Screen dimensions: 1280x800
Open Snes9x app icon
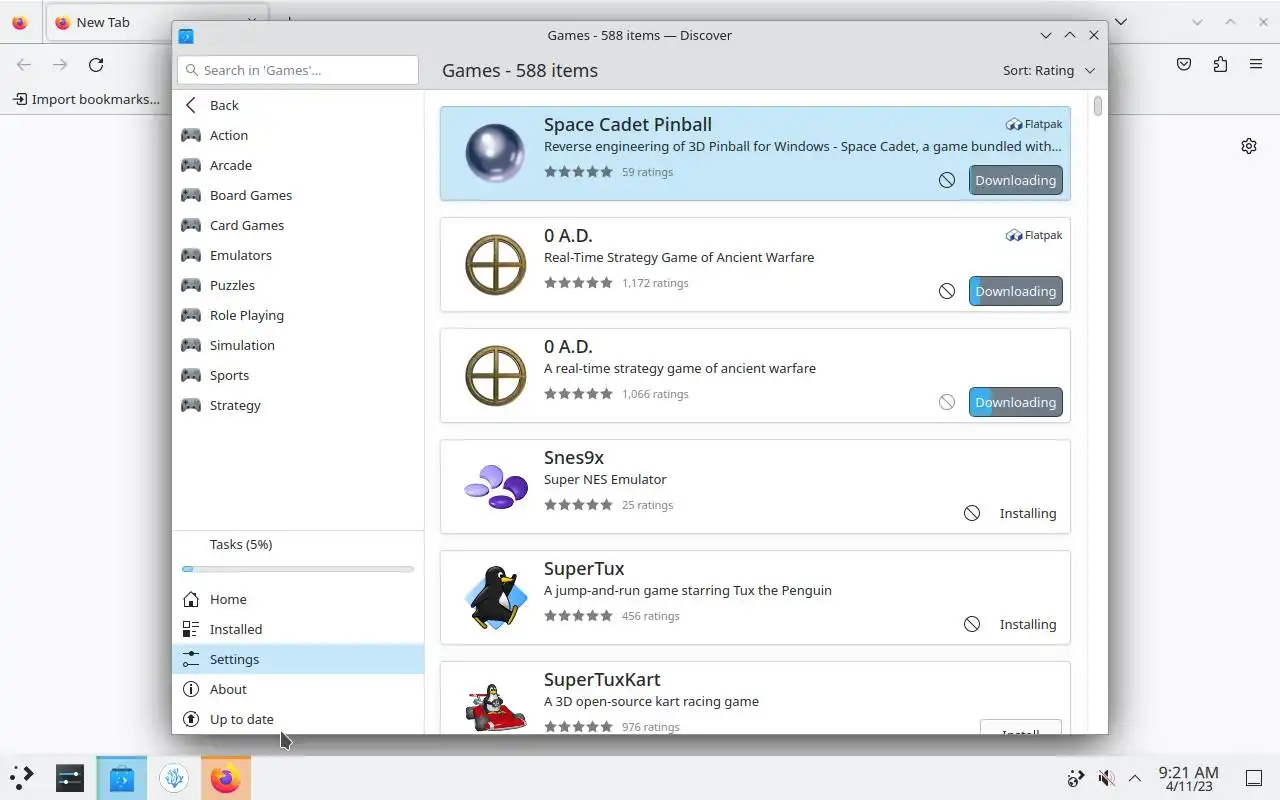point(495,486)
